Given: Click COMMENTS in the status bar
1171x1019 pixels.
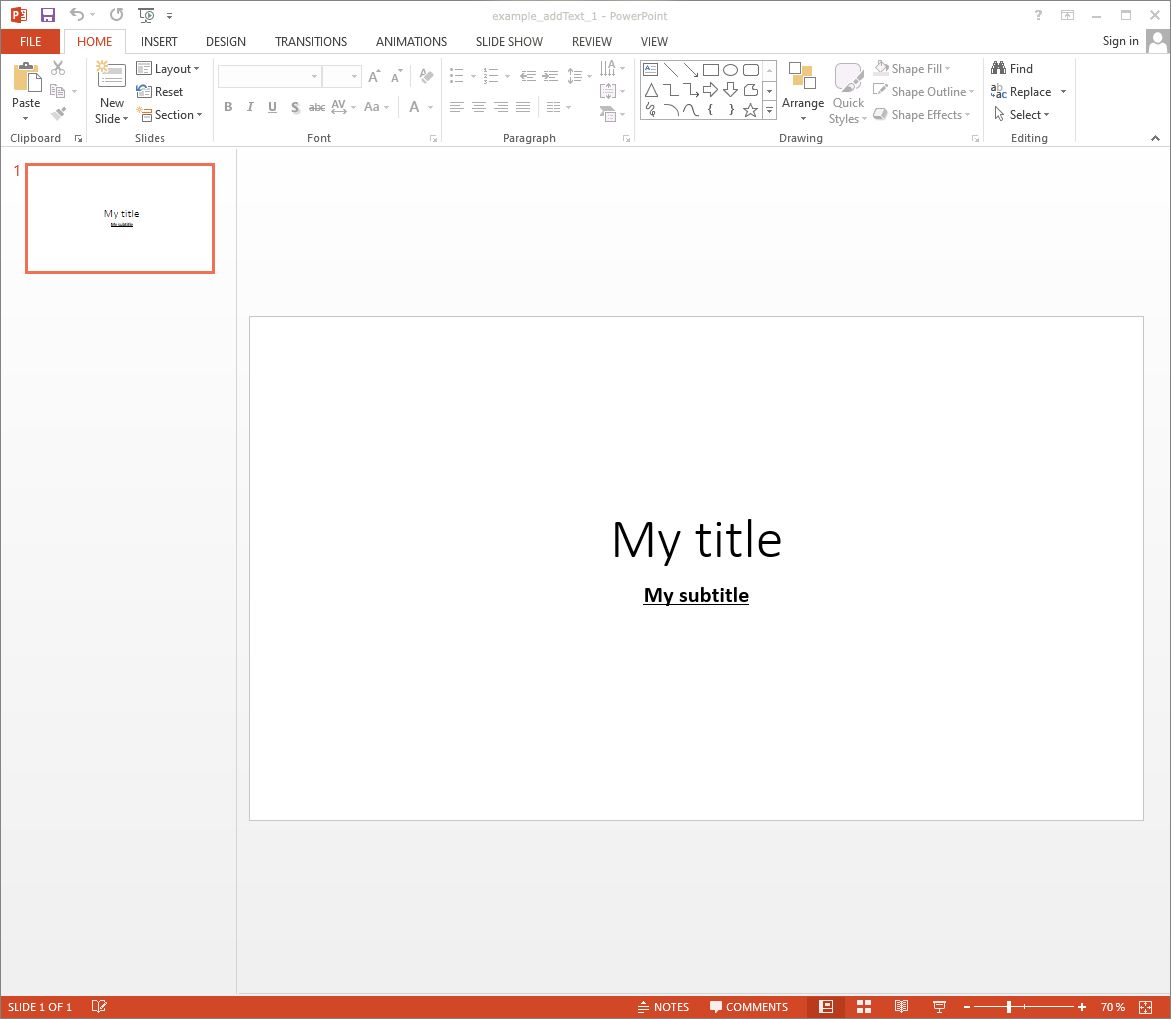Looking at the screenshot, I should pyautogui.click(x=748, y=1007).
